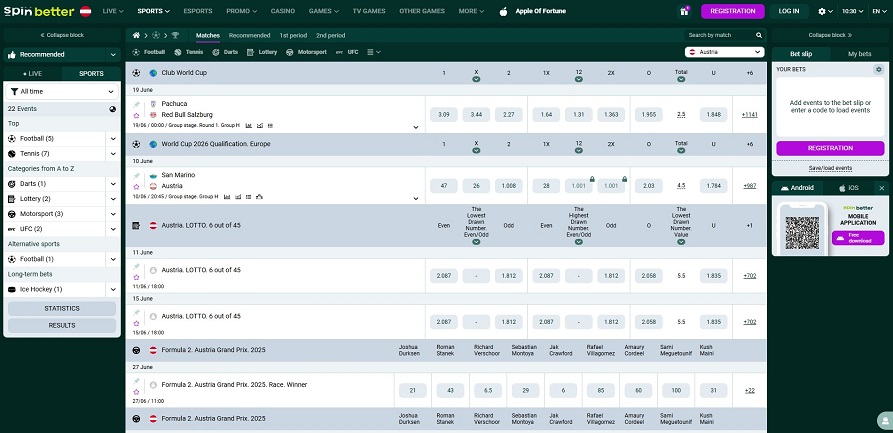Click the Apple Of Fortune apple icon
This screenshot has height=433, width=893.
pyautogui.click(x=503, y=11)
